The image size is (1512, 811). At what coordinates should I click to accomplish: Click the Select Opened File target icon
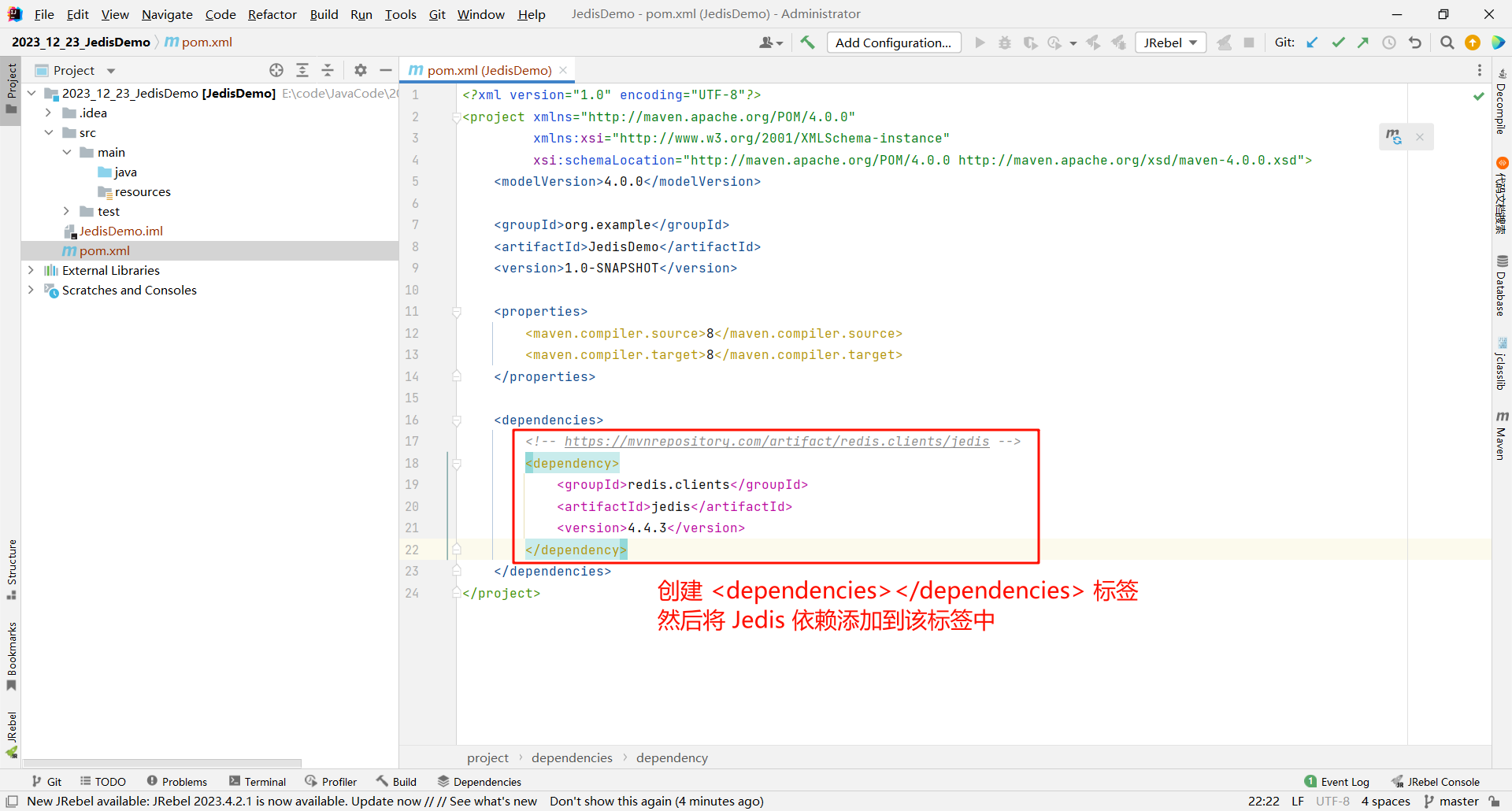276,70
